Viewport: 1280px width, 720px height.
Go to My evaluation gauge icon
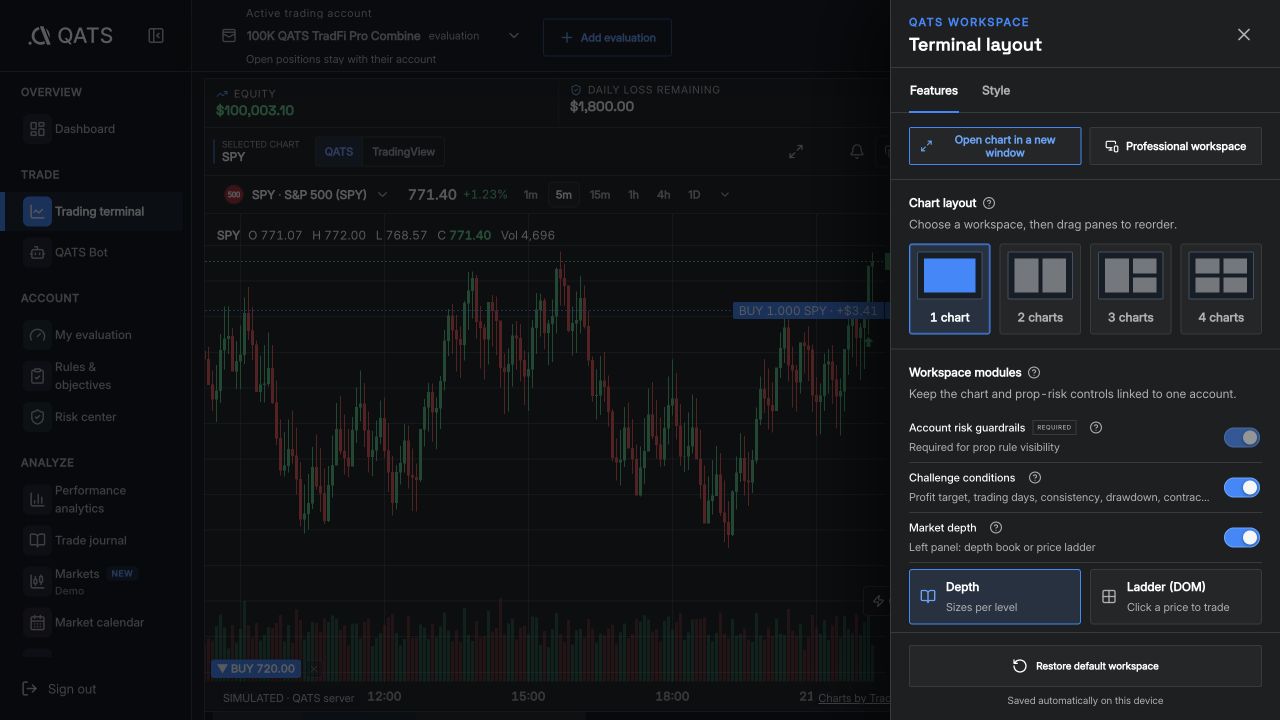37,335
